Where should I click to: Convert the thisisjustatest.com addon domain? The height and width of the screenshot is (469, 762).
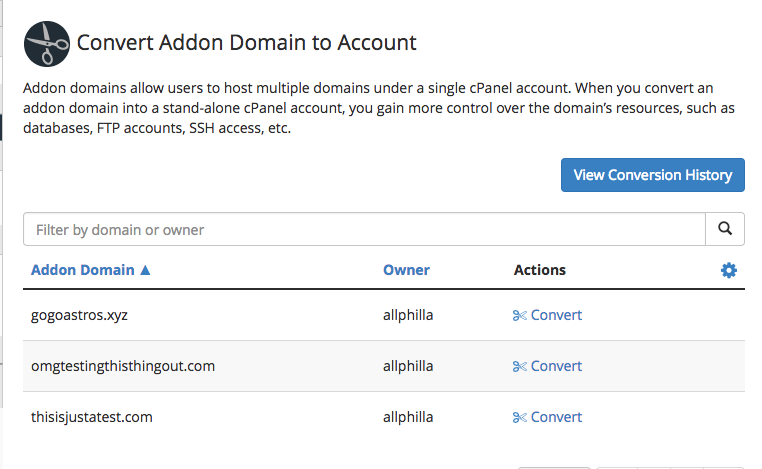pos(556,417)
